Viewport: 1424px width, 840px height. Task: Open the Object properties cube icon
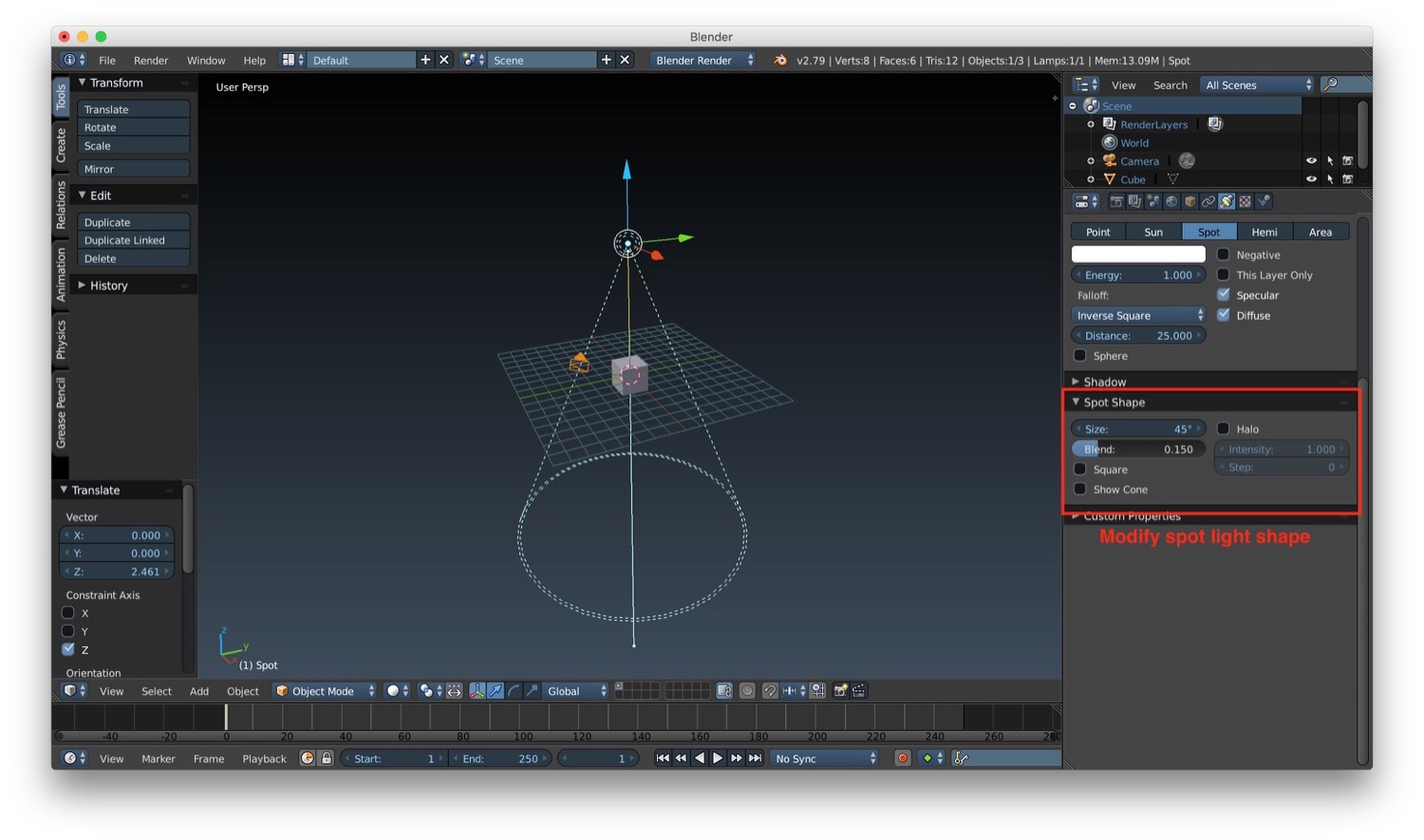[1190, 201]
